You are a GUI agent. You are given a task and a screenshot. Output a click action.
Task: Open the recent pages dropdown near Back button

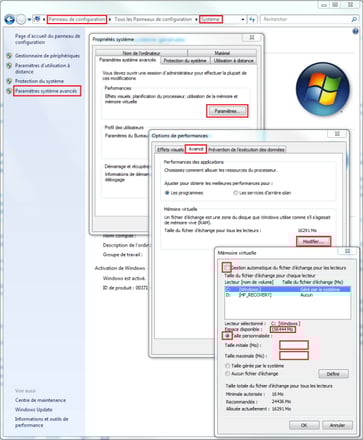click(29, 20)
